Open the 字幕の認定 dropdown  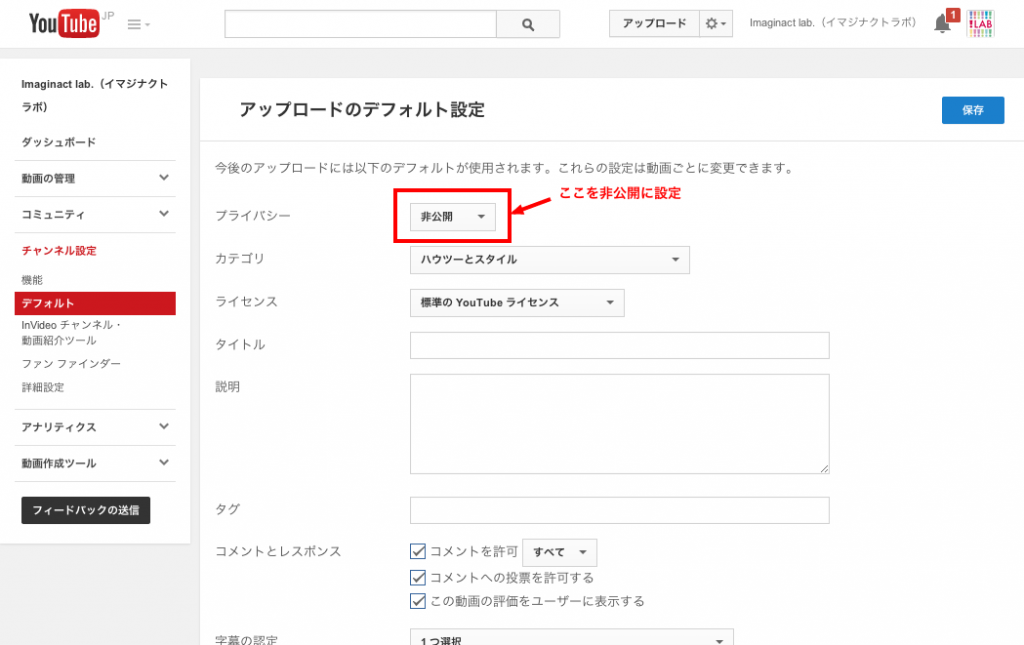tap(571, 638)
